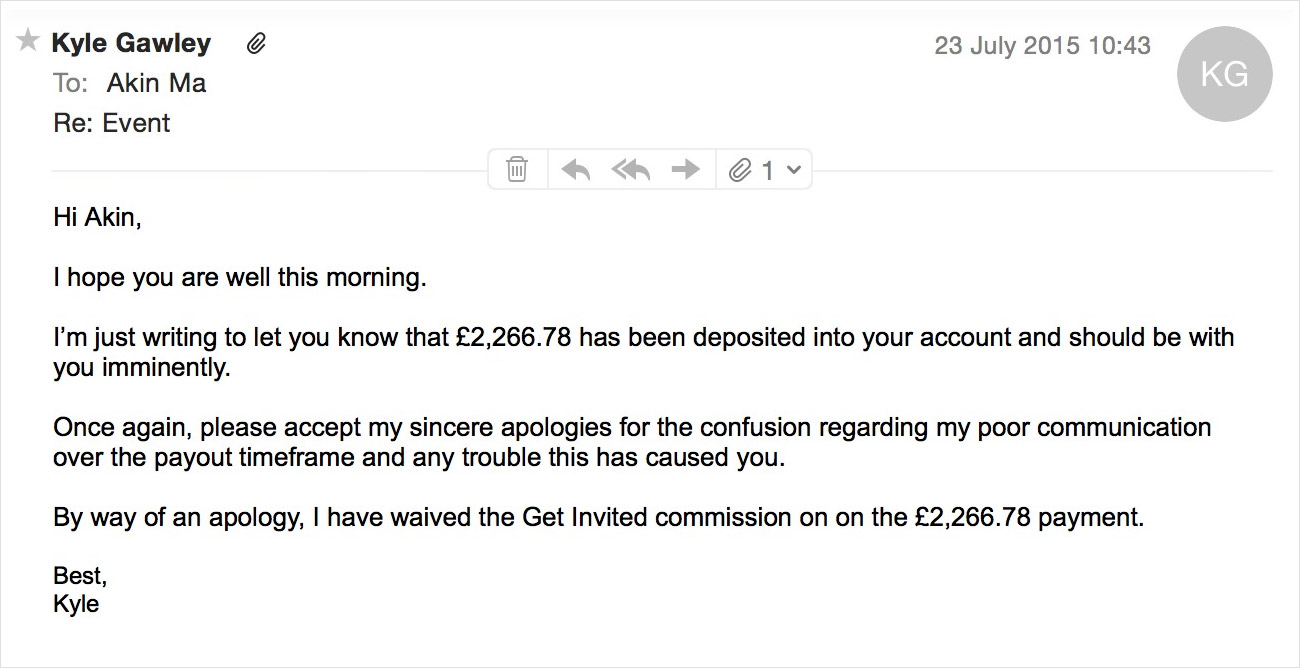Click the paperclip icon next to sender name
The image size is (1300, 668).
(x=256, y=44)
